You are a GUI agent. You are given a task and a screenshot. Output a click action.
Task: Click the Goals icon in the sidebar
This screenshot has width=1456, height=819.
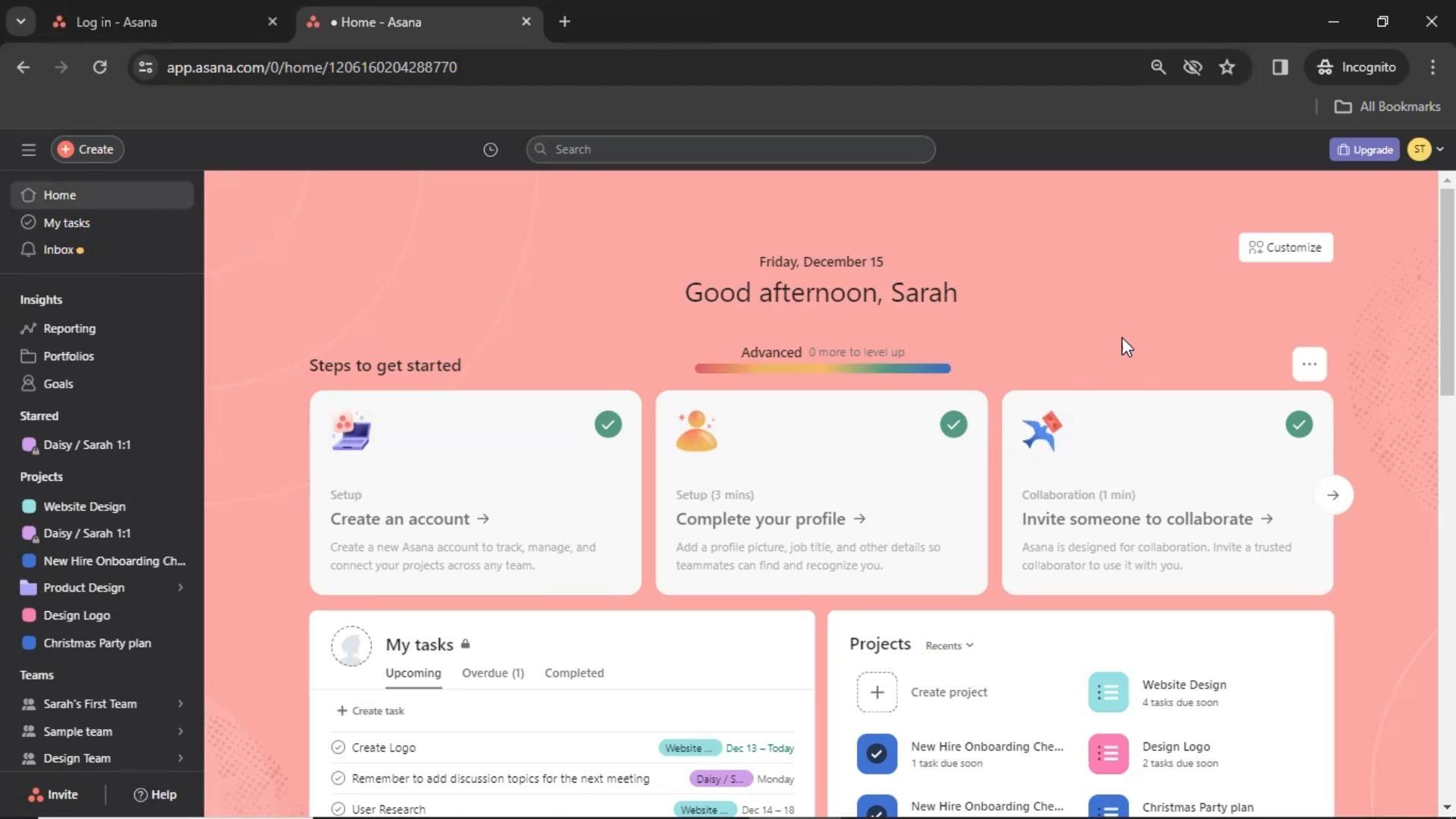pyautogui.click(x=29, y=384)
